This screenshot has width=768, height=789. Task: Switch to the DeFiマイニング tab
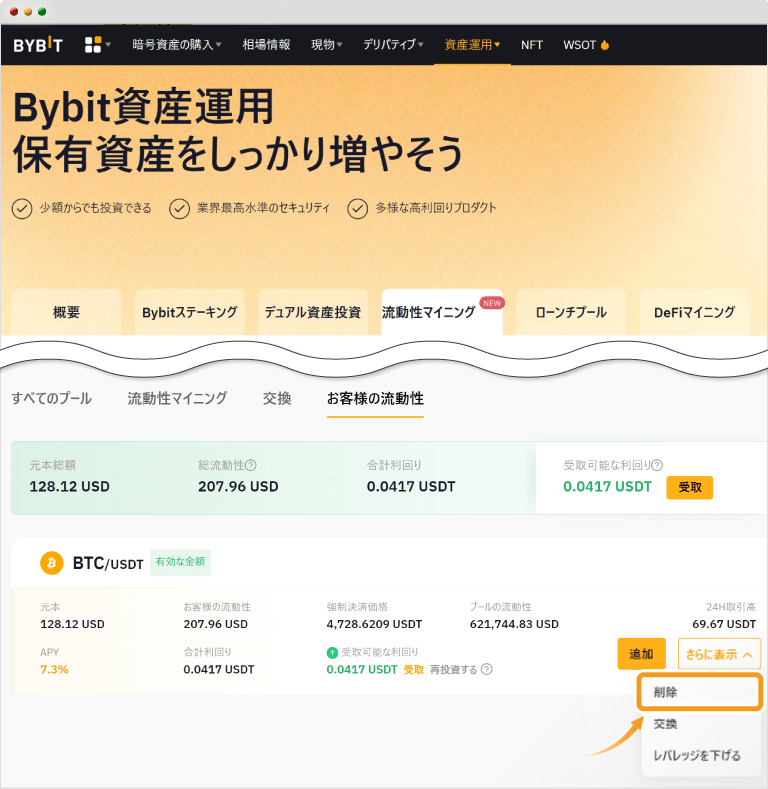point(695,312)
